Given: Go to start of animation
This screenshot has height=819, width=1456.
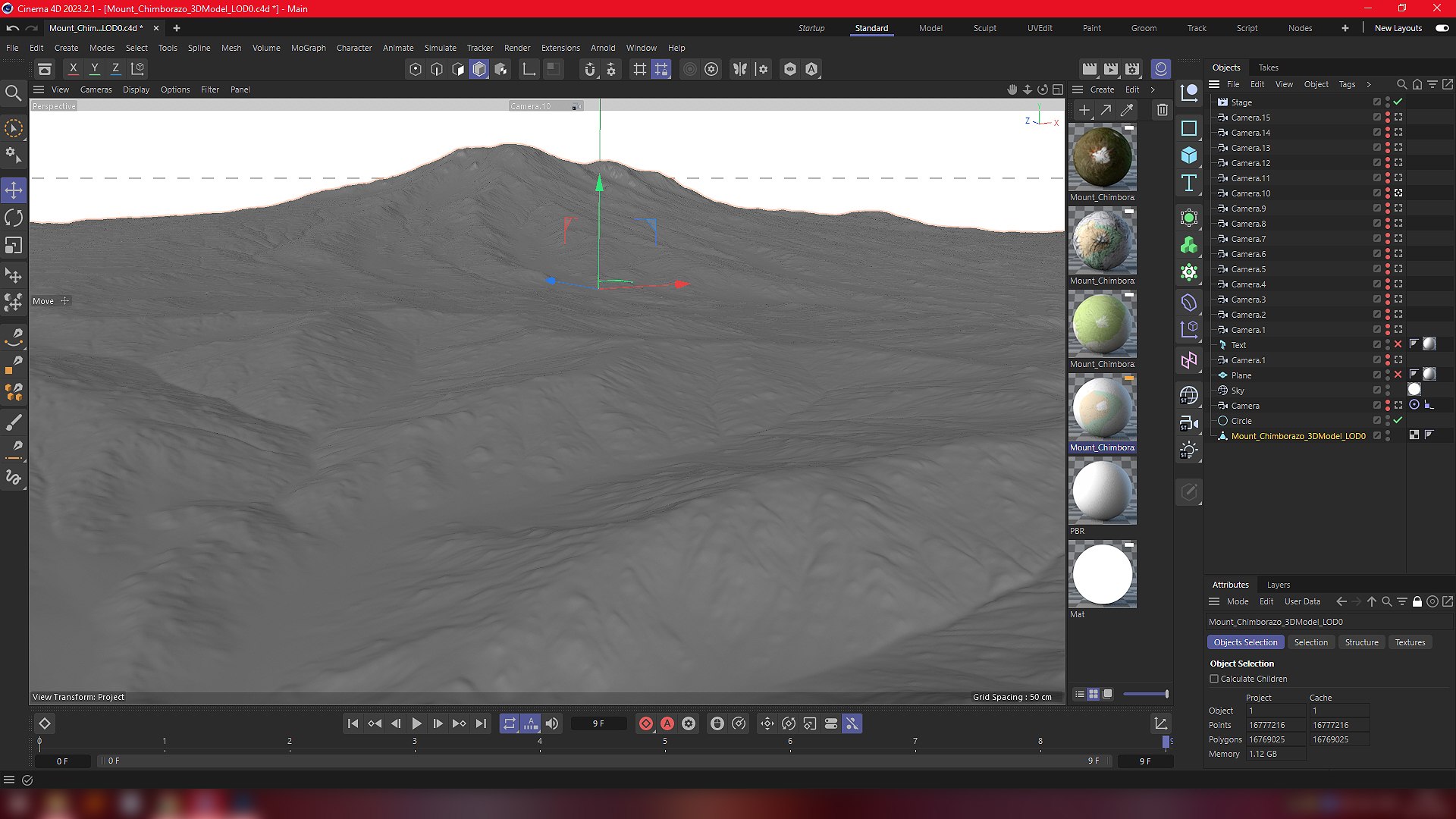Looking at the screenshot, I should (353, 723).
